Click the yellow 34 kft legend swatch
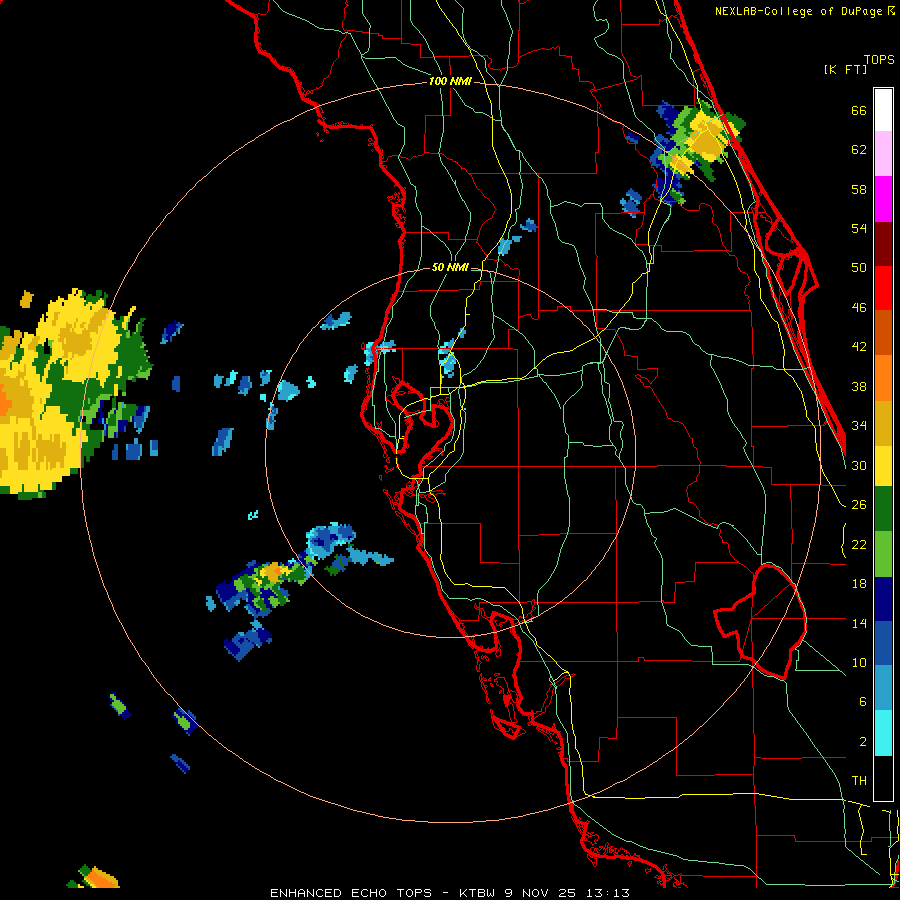 883,466
